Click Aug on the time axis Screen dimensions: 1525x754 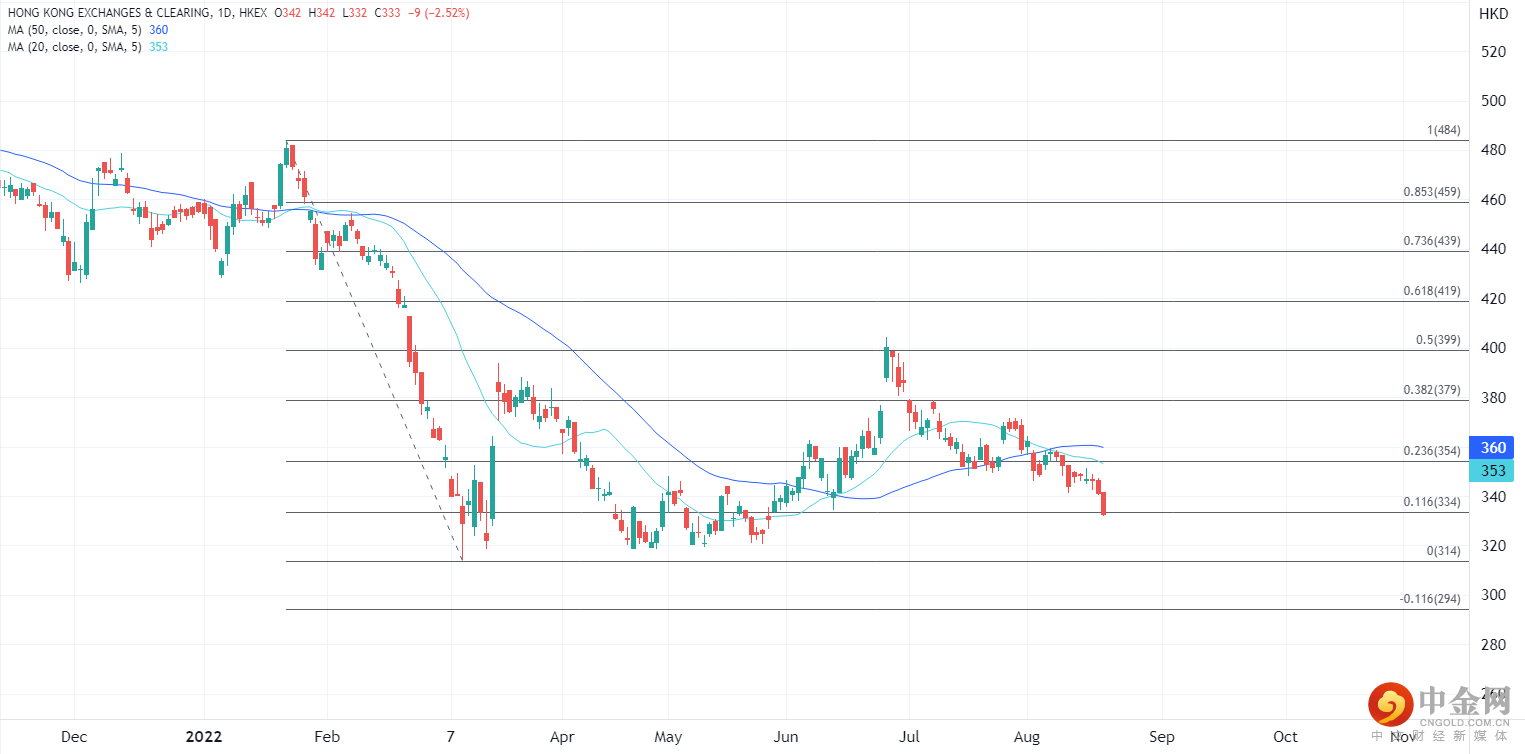(1027, 737)
